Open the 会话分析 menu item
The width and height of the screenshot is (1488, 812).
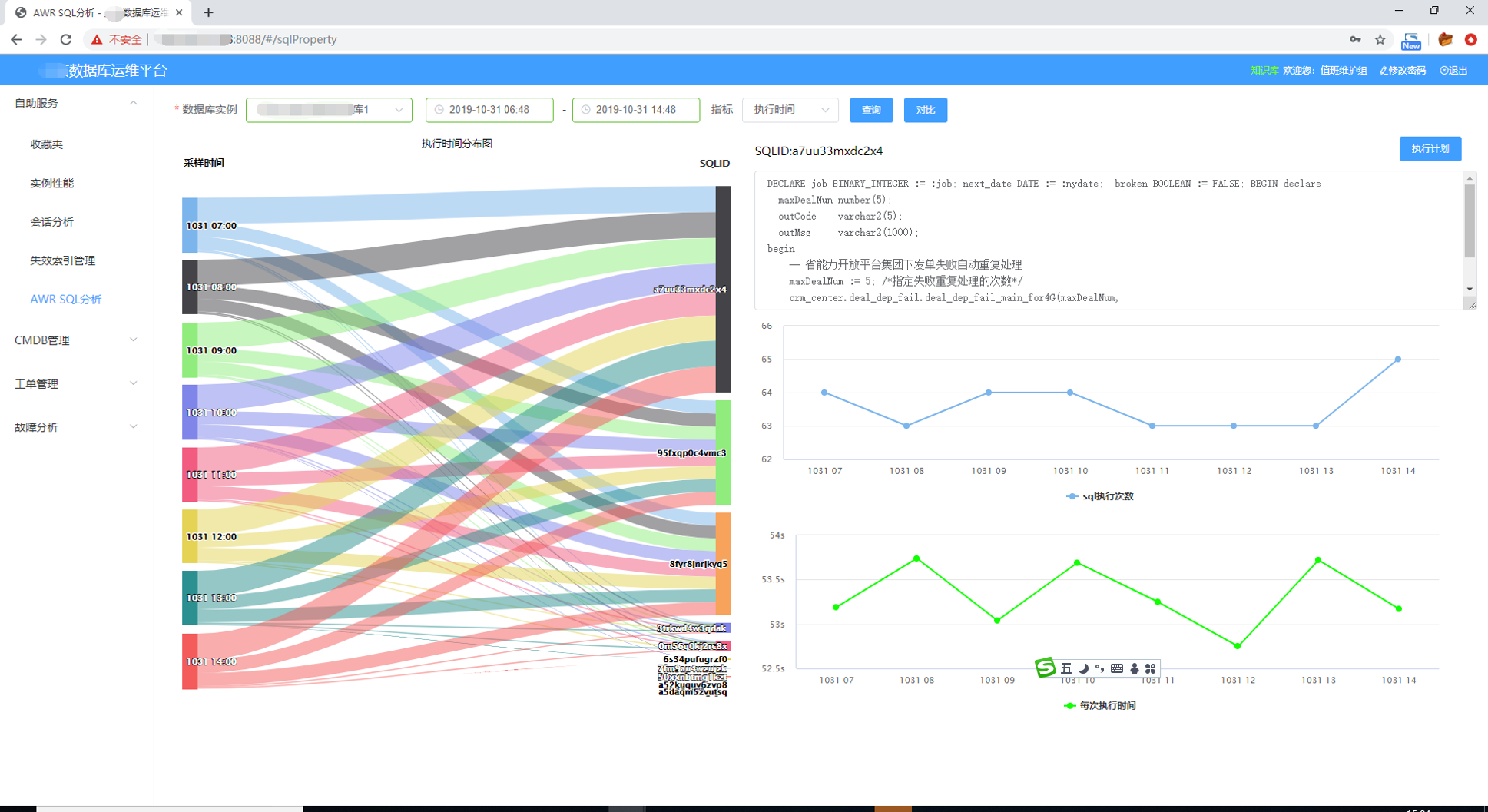[x=52, y=222]
